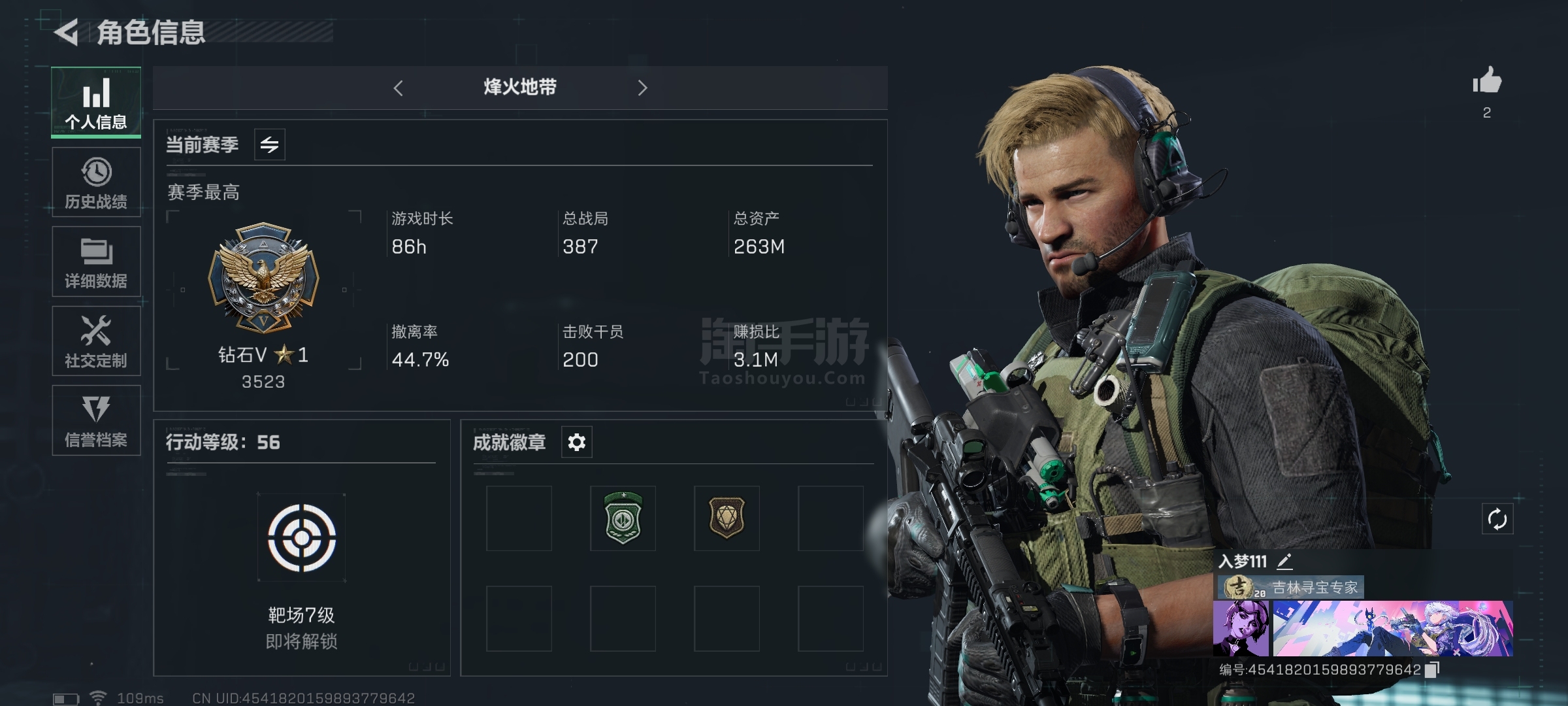
Task: Switch to previous game mode with left chevron
Action: click(x=398, y=88)
